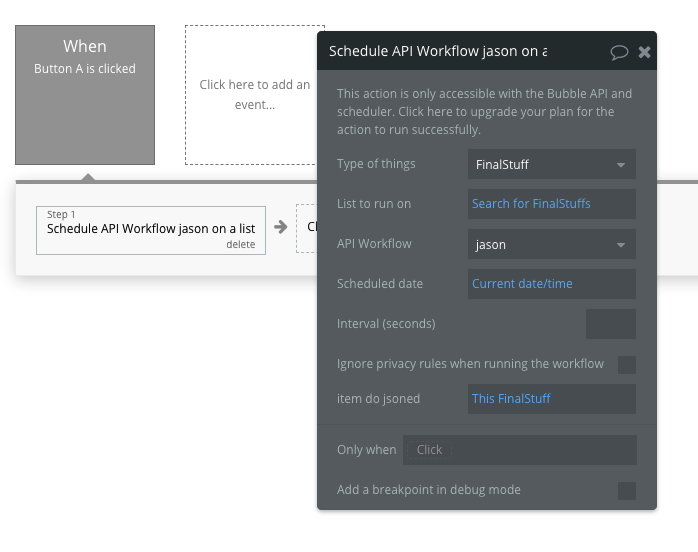Click the Only when condition field
Screen dimensions: 698x552
click(520, 450)
